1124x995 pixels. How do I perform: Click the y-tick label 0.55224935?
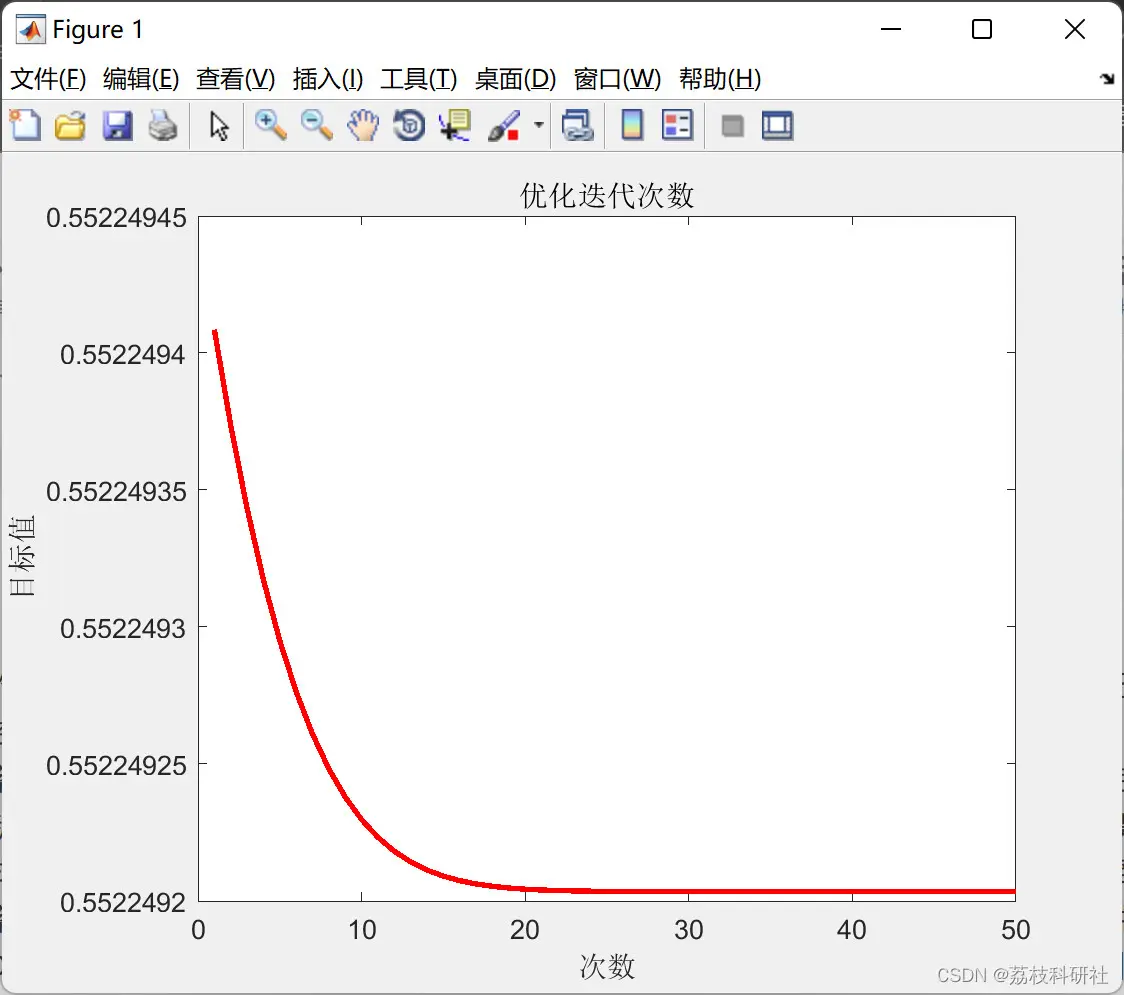pyautogui.click(x=116, y=492)
